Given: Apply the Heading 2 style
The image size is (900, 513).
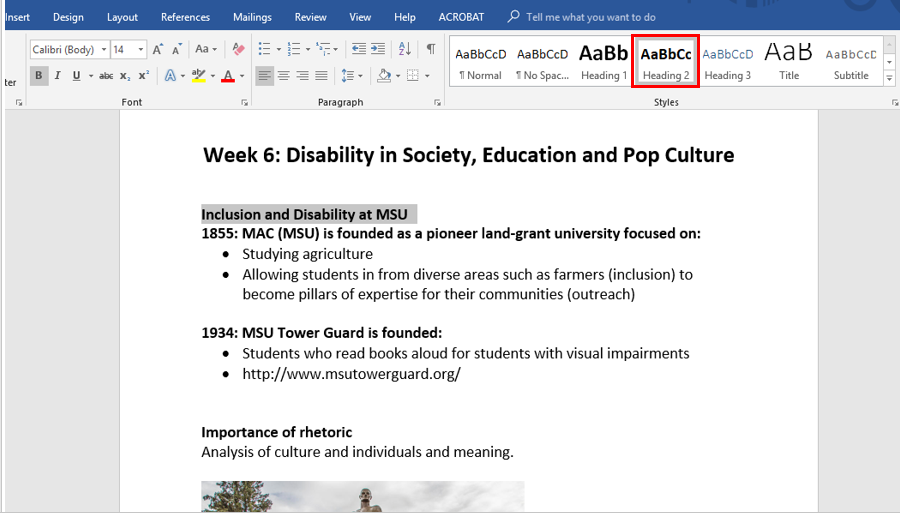Looking at the screenshot, I should [665, 62].
